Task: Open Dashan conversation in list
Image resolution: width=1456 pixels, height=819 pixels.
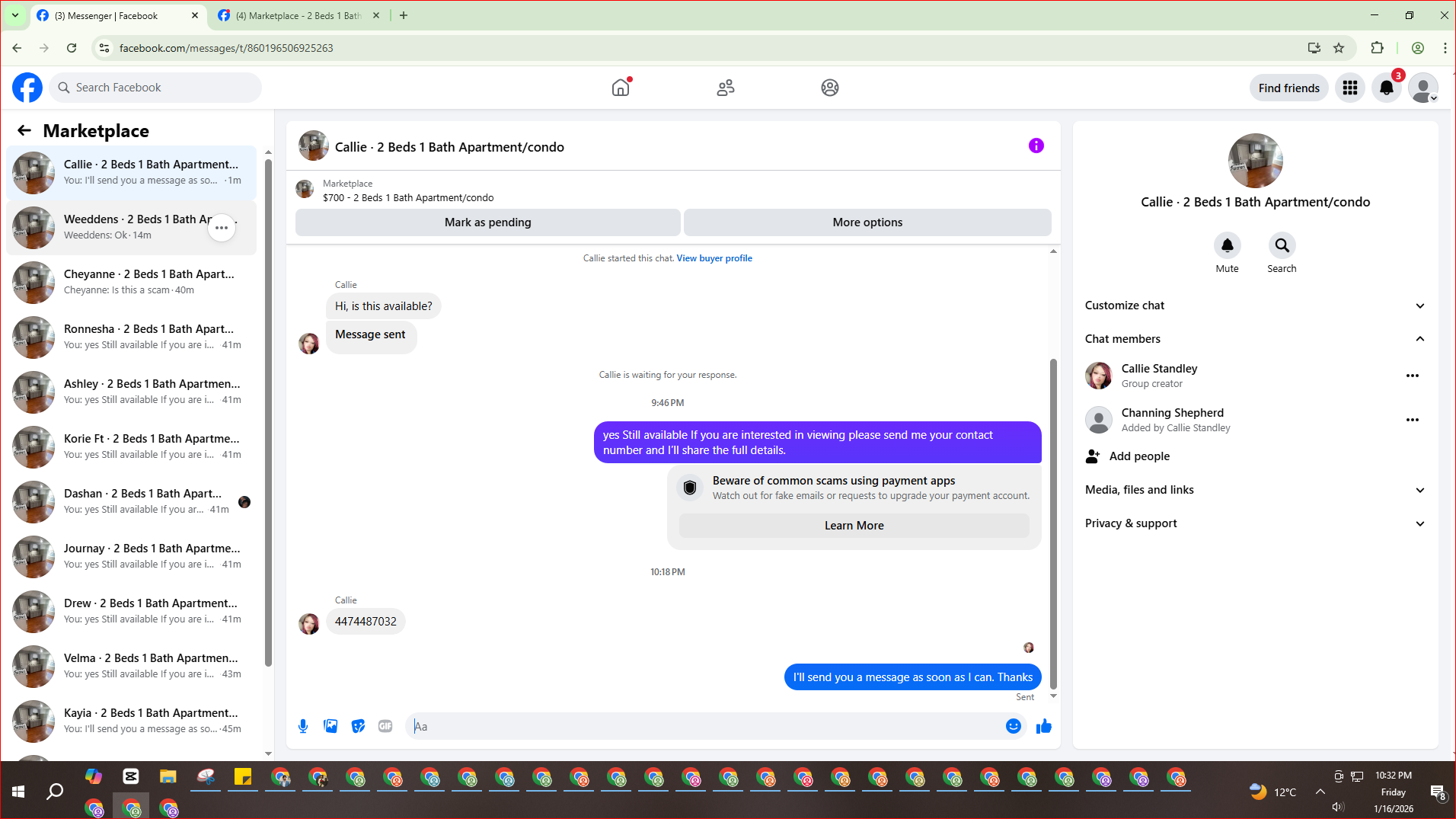Action: (131, 502)
